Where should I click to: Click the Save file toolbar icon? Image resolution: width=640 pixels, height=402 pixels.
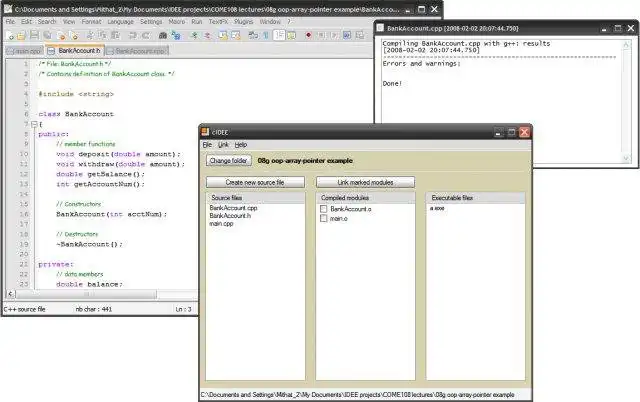[33, 35]
